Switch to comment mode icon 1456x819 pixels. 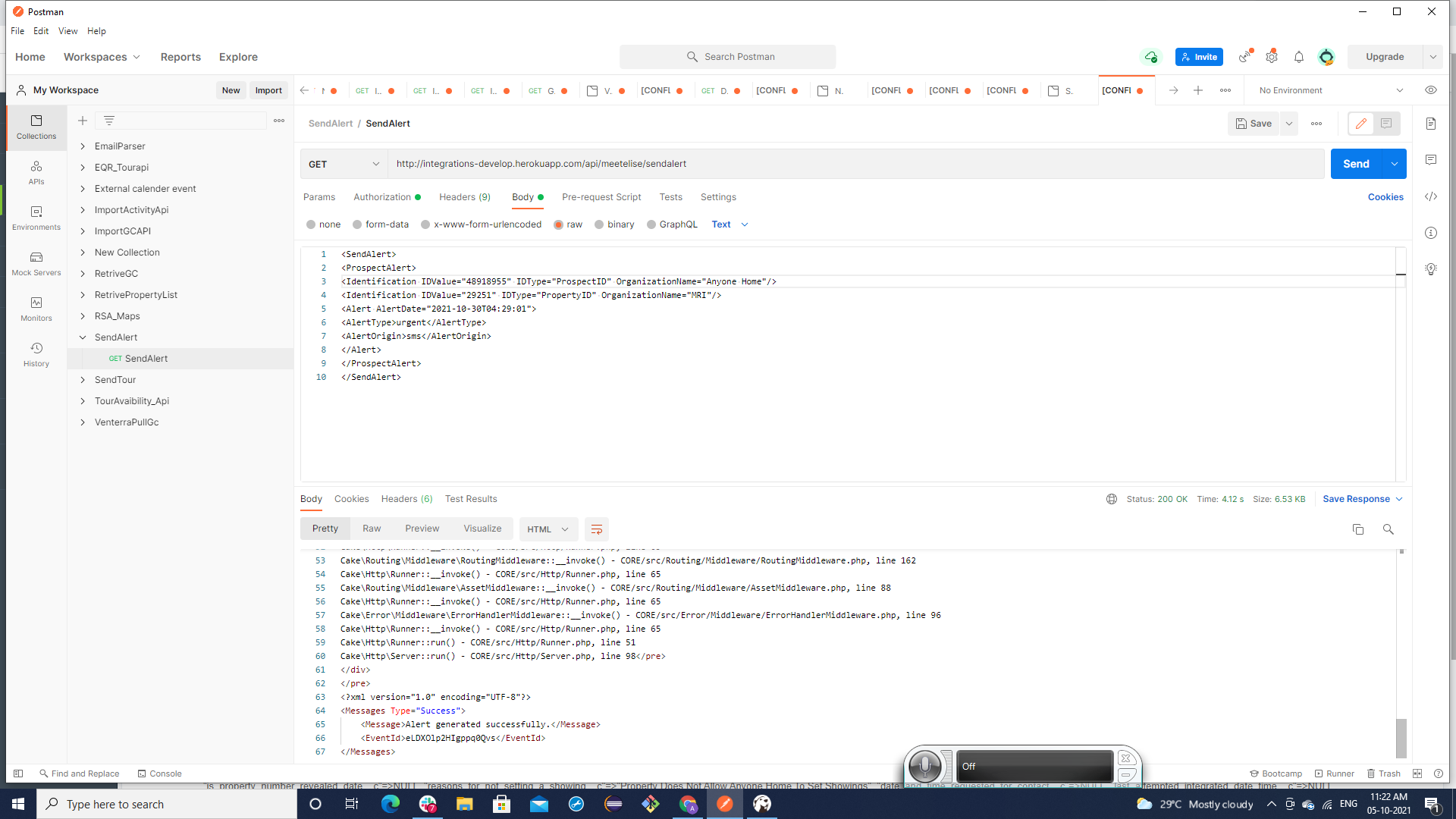(x=1386, y=124)
